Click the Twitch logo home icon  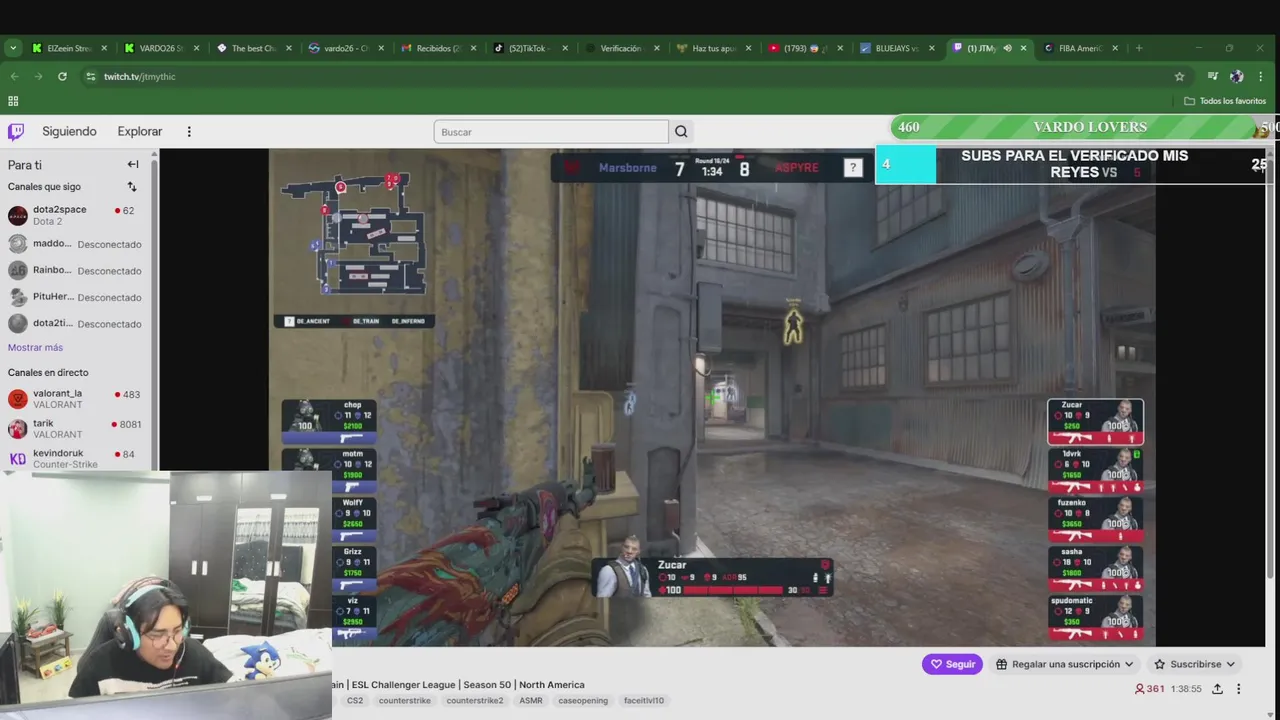tap(16, 131)
